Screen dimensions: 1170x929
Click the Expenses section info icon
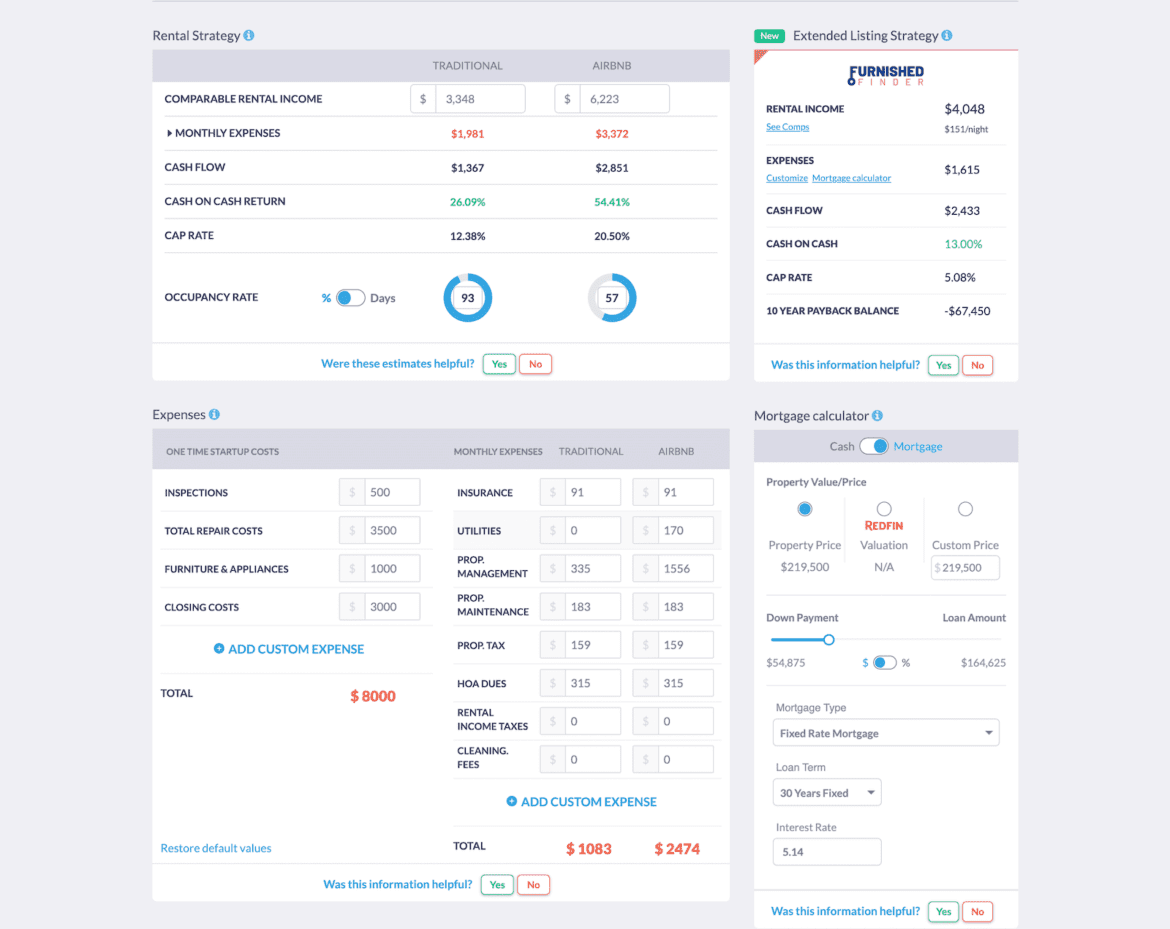(214, 415)
